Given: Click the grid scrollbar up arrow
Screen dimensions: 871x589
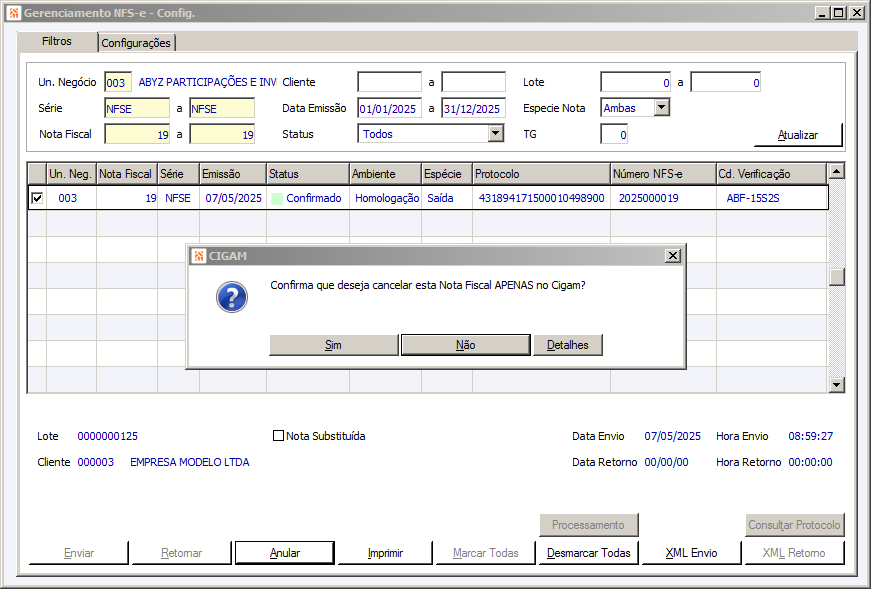Looking at the screenshot, I should 837,171.
